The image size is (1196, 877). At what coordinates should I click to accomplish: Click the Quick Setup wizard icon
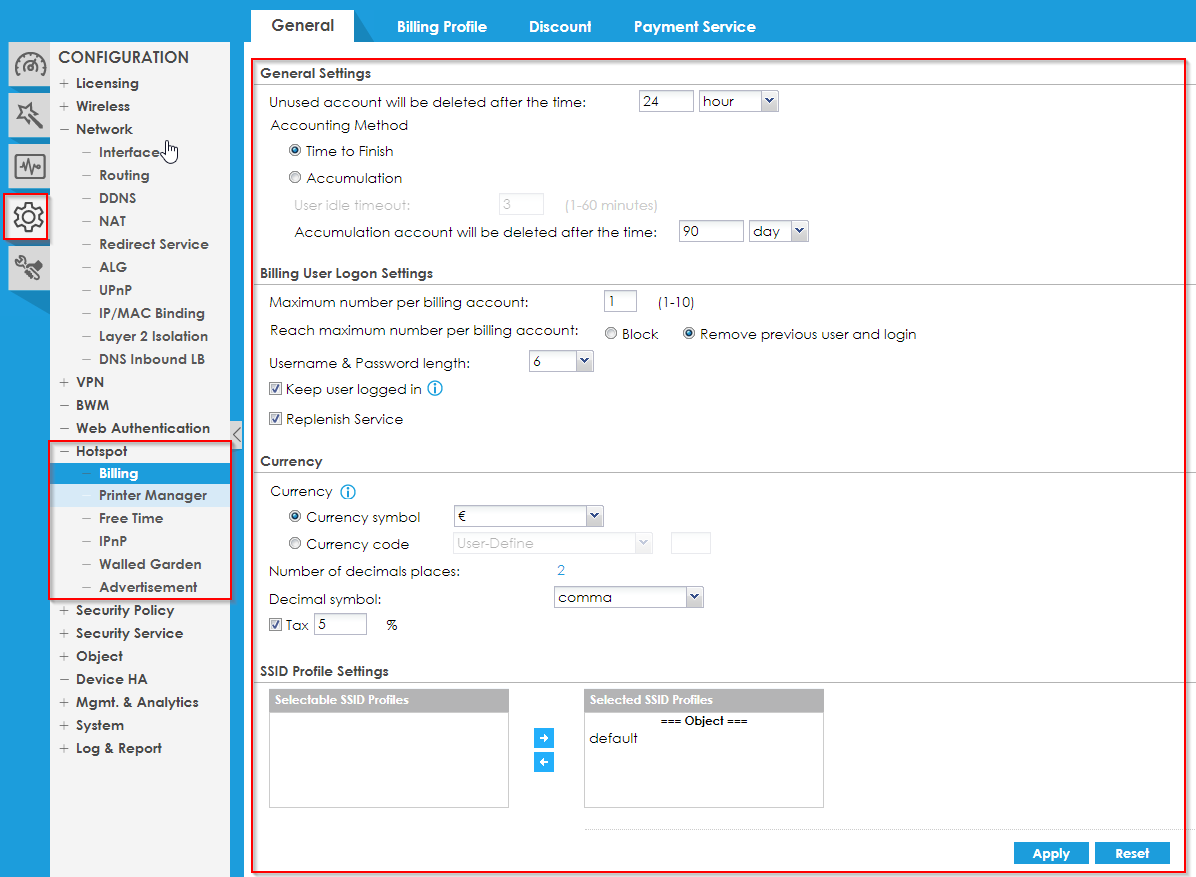pyautogui.click(x=29, y=116)
